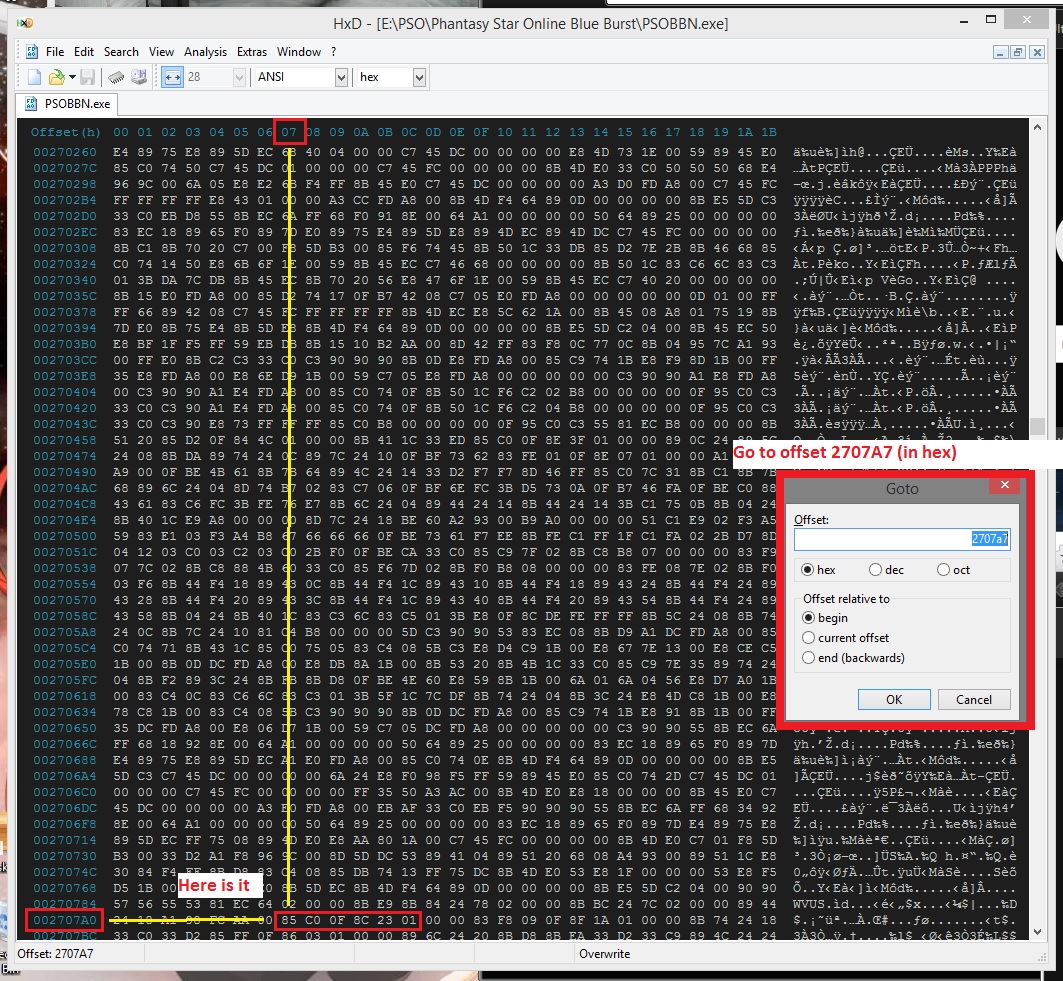Screen dimensions: 1063x981
Task: Click offset row label 002703B0
Action: (x=65, y=344)
